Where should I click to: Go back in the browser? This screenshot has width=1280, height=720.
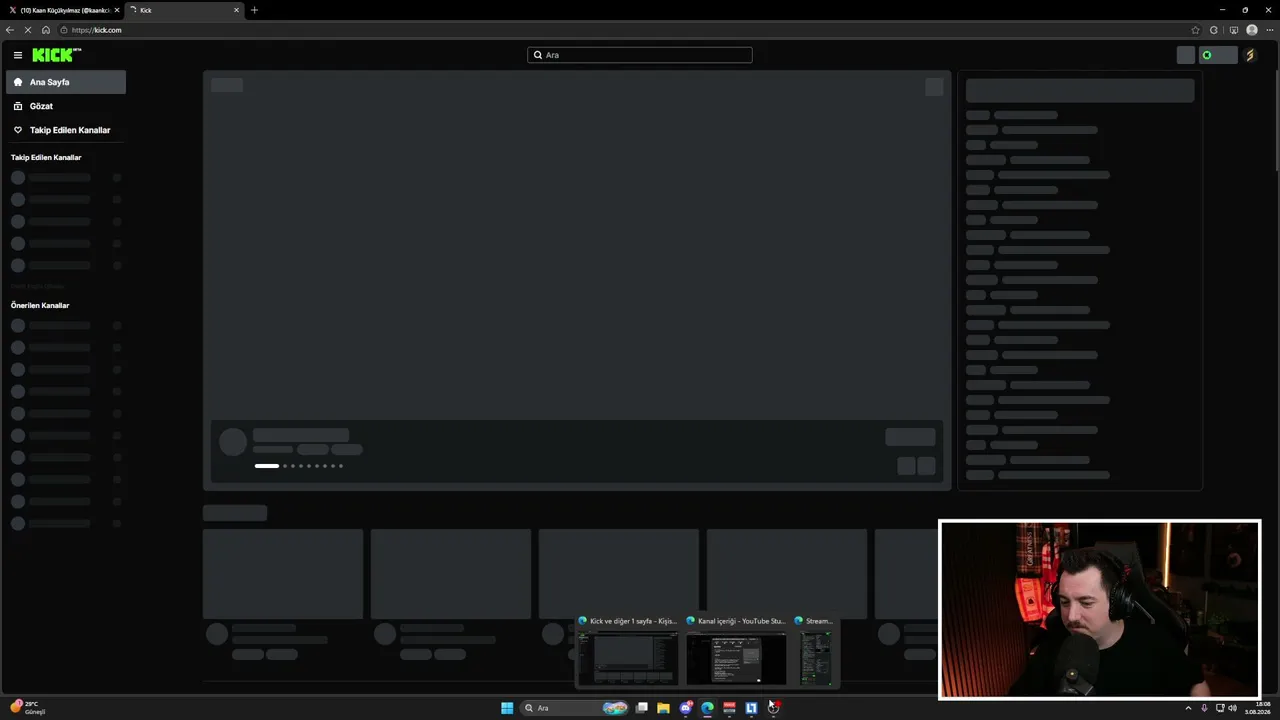pyautogui.click(x=10, y=30)
